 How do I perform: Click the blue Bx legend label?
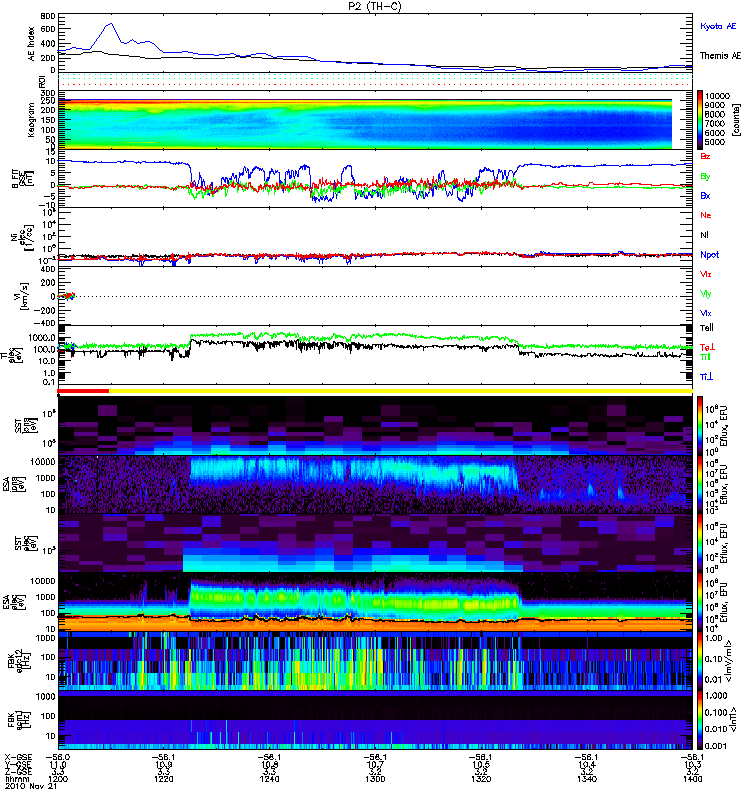click(705, 195)
